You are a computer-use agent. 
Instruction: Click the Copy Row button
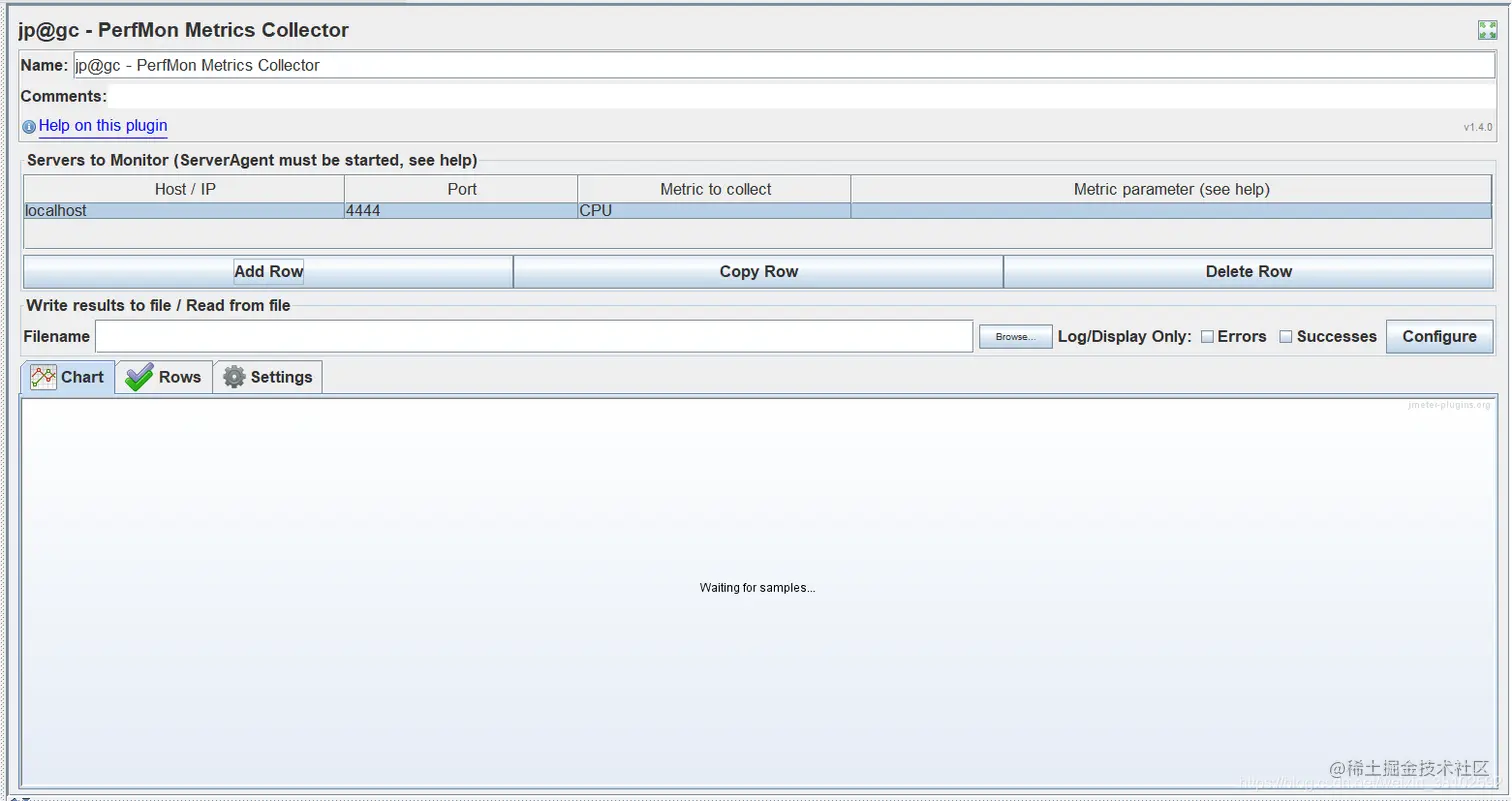(758, 272)
